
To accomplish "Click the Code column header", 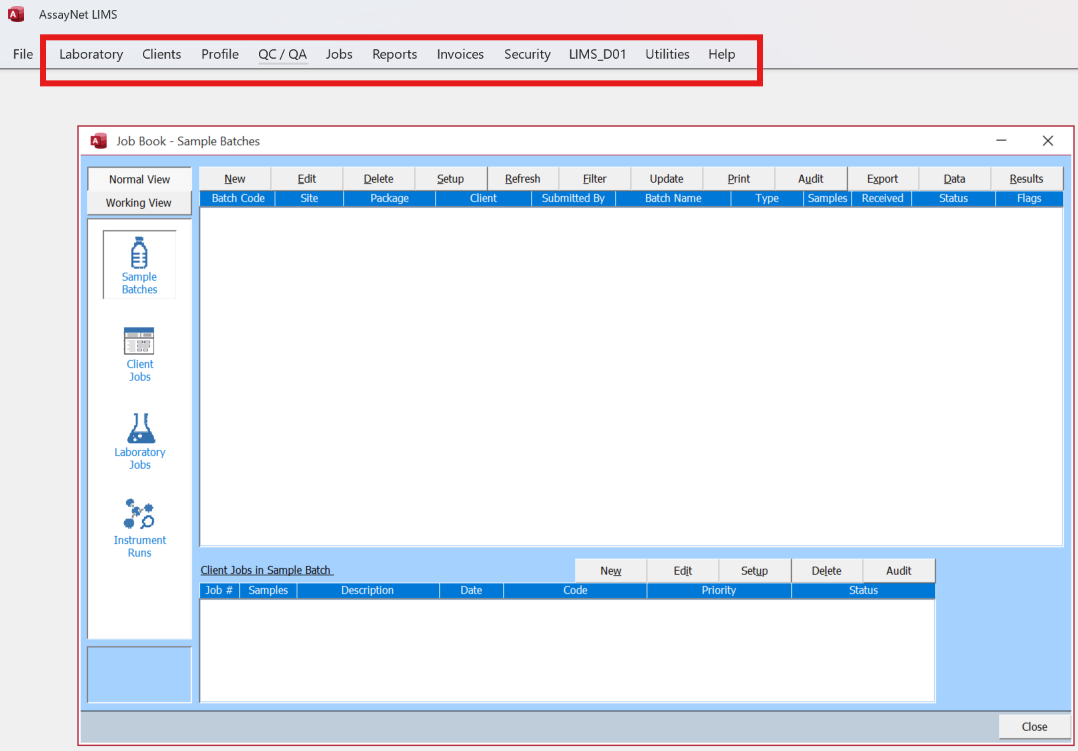I will tap(575, 590).
